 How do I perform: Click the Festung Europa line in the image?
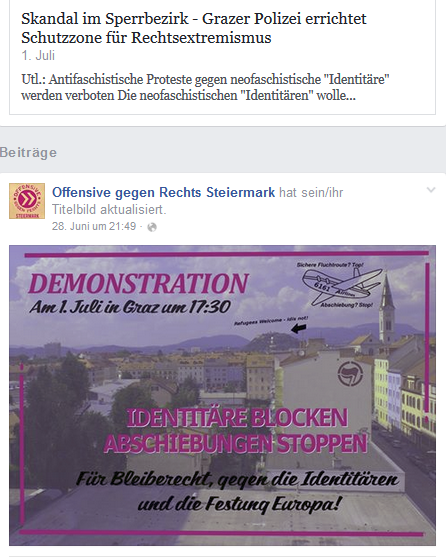238,505
